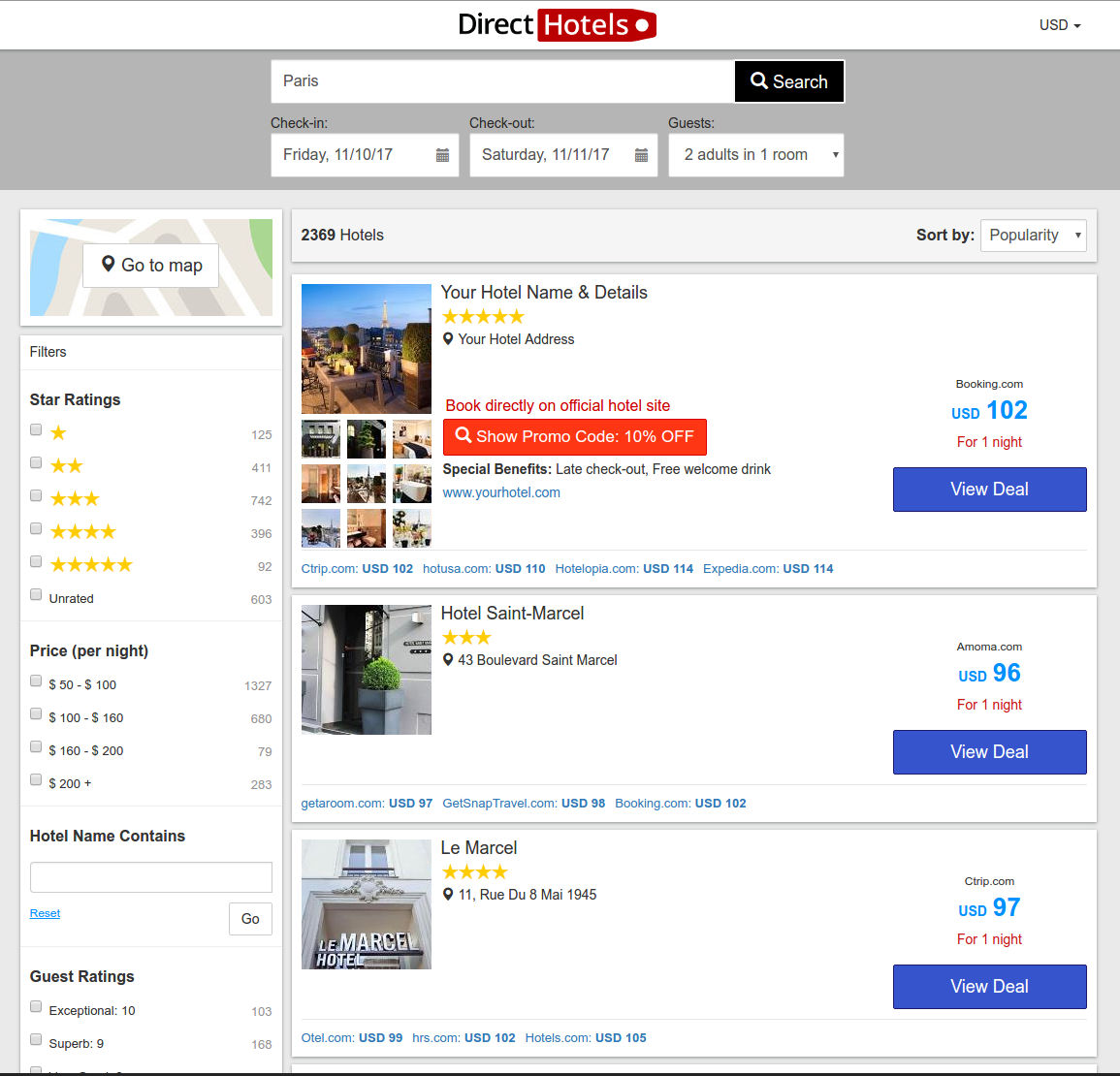This screenshot has width=1120, height=1076.
Task: Click the hotusa.com: USD 110 price link
Action: click(484, 569)
